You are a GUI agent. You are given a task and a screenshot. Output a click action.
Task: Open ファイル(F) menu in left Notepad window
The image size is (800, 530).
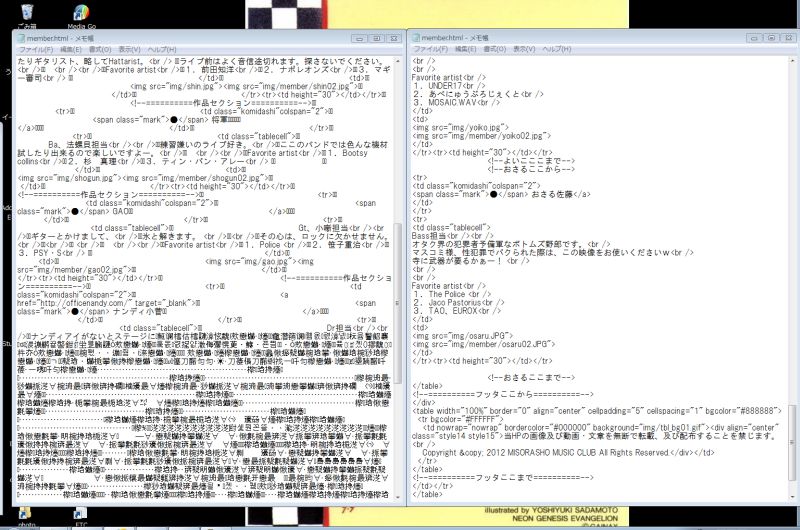coord(36,49)
